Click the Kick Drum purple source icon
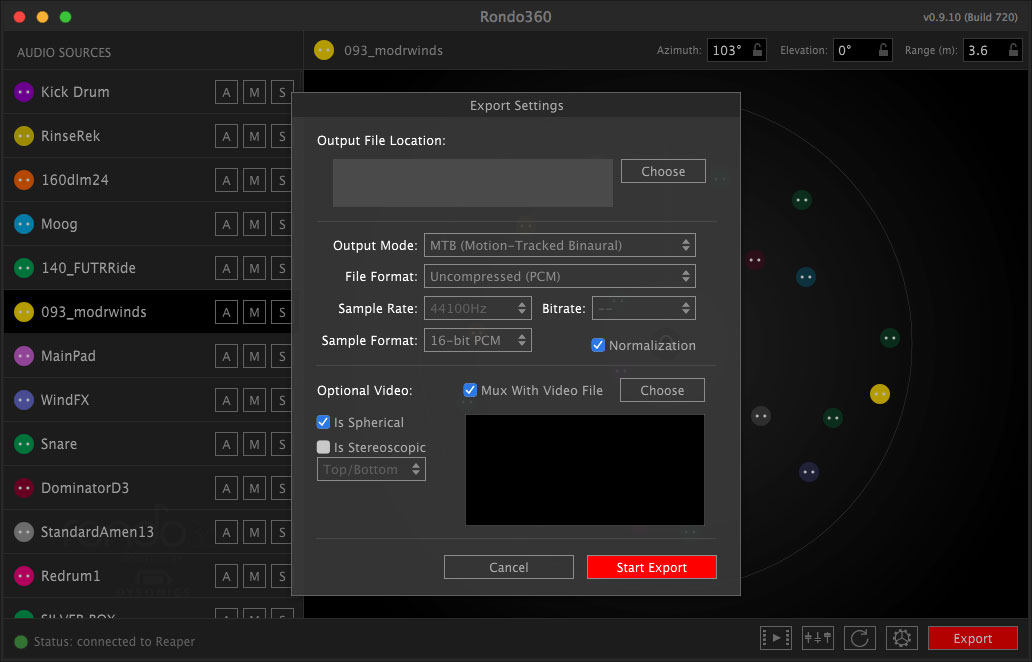Viewport: 1032px width, 662px height. click(24, 92)
